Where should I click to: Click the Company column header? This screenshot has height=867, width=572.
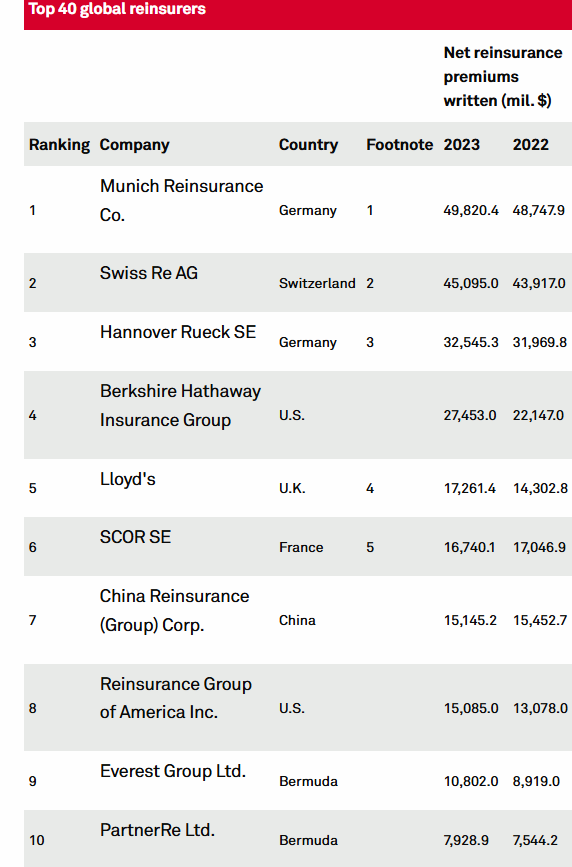point(134,145)
